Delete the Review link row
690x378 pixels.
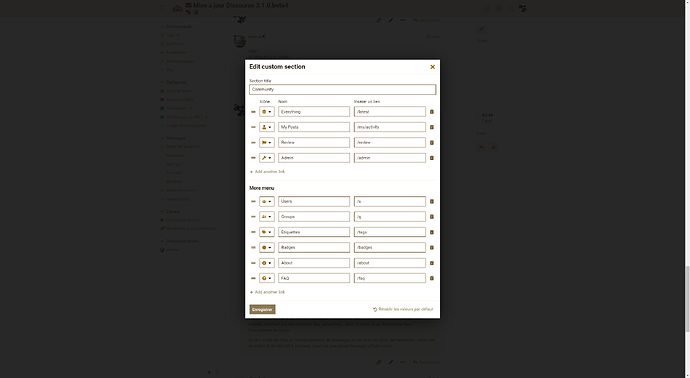(432, 143)
